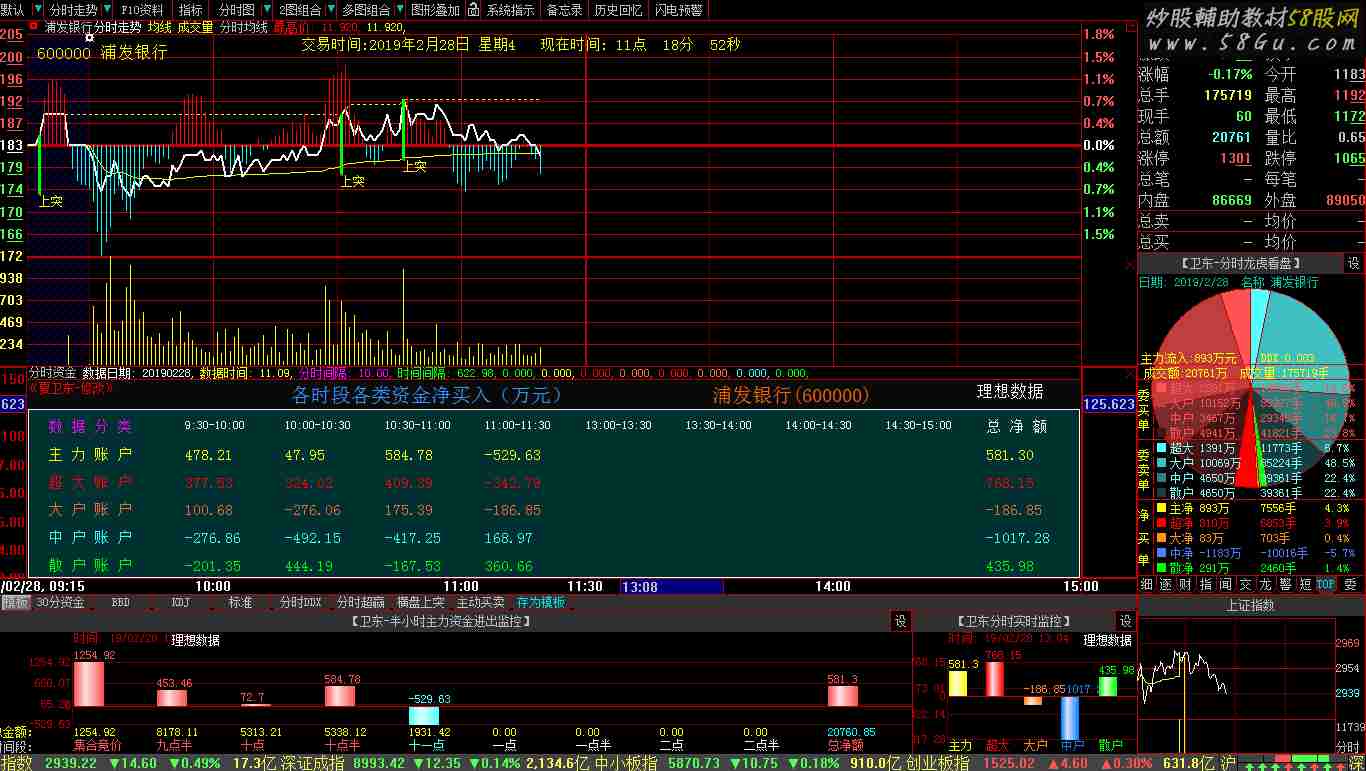The image size is (1366, 771).
Task: Open the 委 order tab icon
Action: 1350,584
